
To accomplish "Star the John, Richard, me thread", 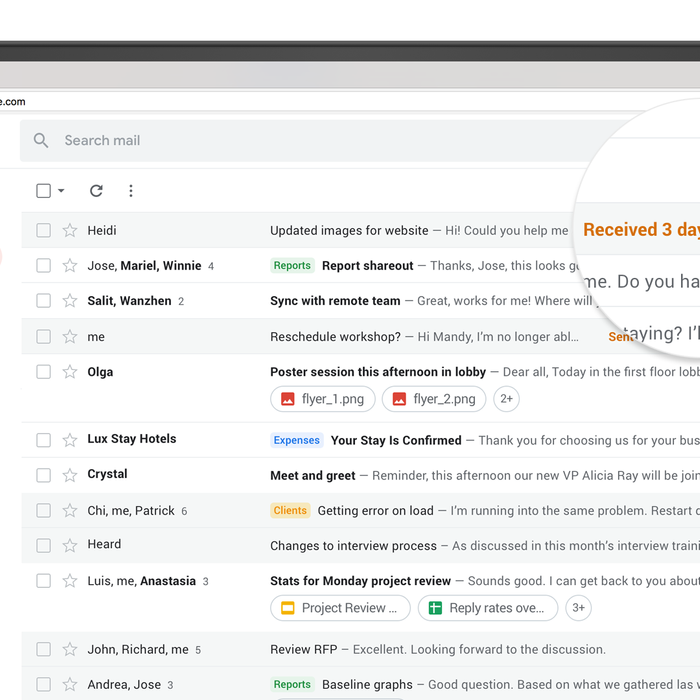I will (x=70, y=649).
